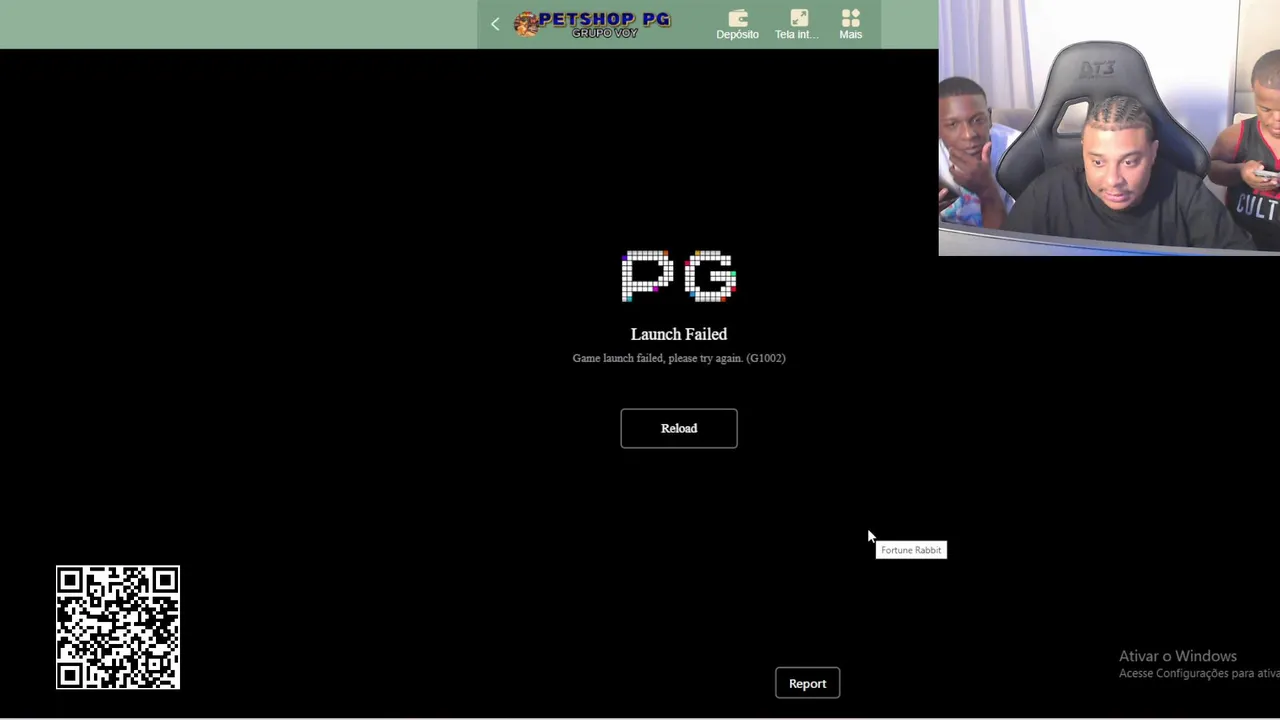The image size is (1280, 720).
Task: Click the Report button
Action: [x=808, y=683]
